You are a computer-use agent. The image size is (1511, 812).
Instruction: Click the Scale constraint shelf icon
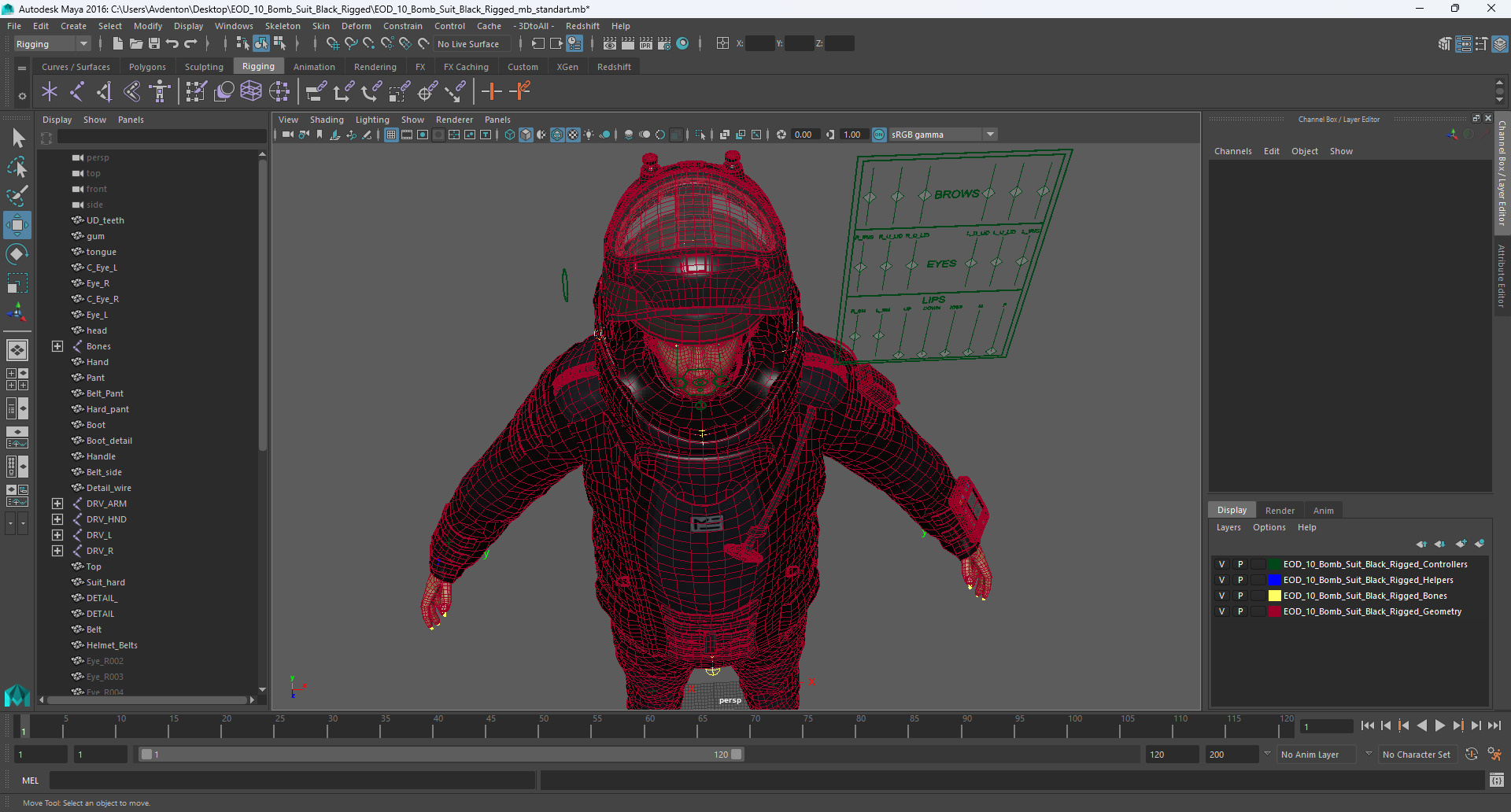tap(399, 92)
